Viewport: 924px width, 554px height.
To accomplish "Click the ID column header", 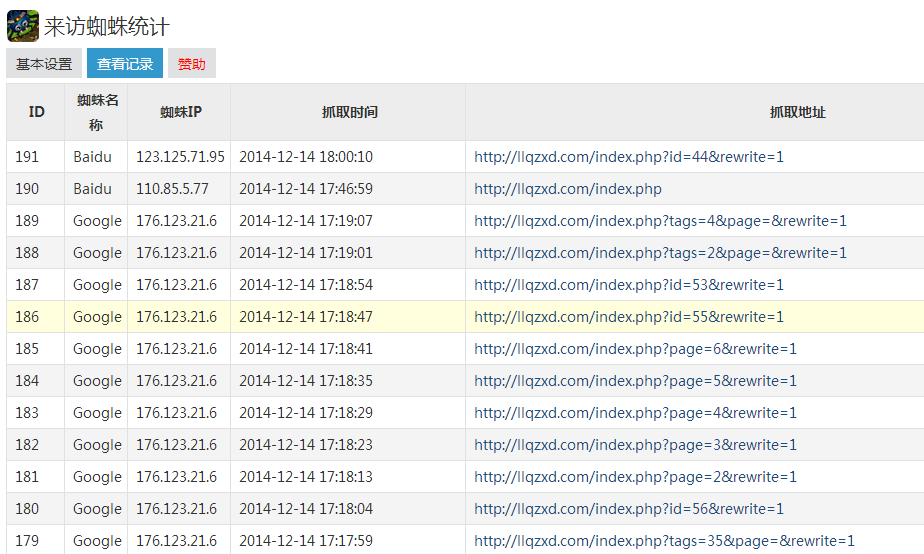I will tap(36, 112).
